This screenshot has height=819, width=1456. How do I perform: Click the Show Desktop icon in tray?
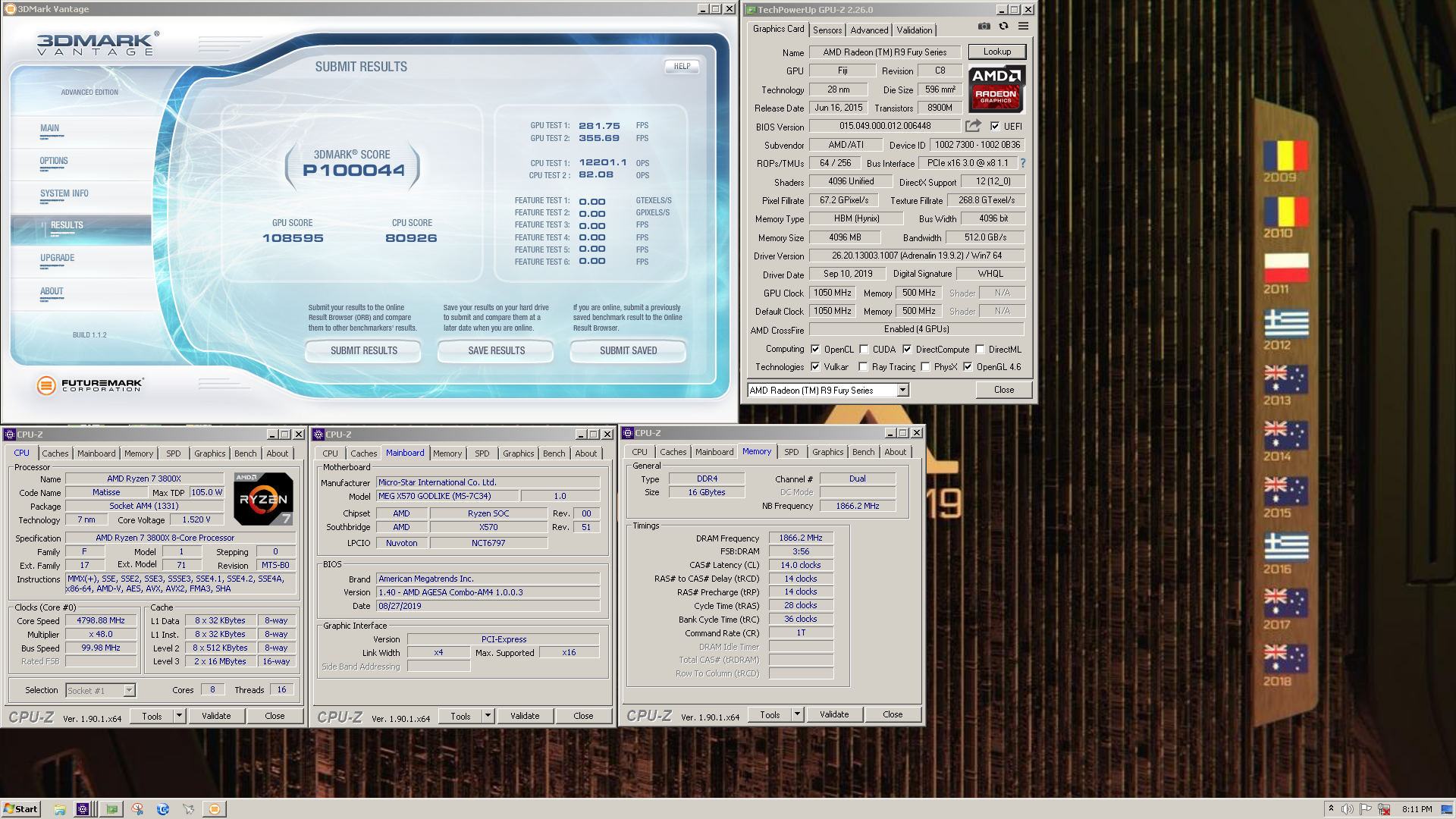tap(1446, 809)
